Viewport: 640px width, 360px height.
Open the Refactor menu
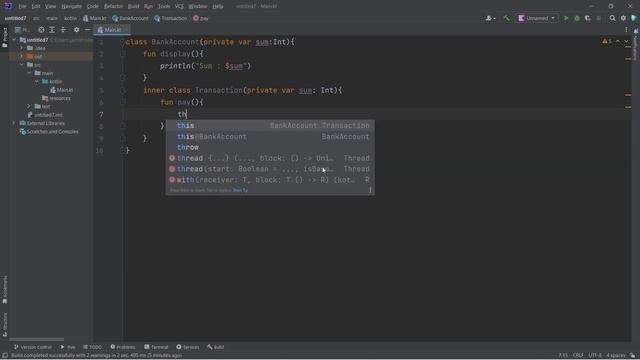point(113,6)
